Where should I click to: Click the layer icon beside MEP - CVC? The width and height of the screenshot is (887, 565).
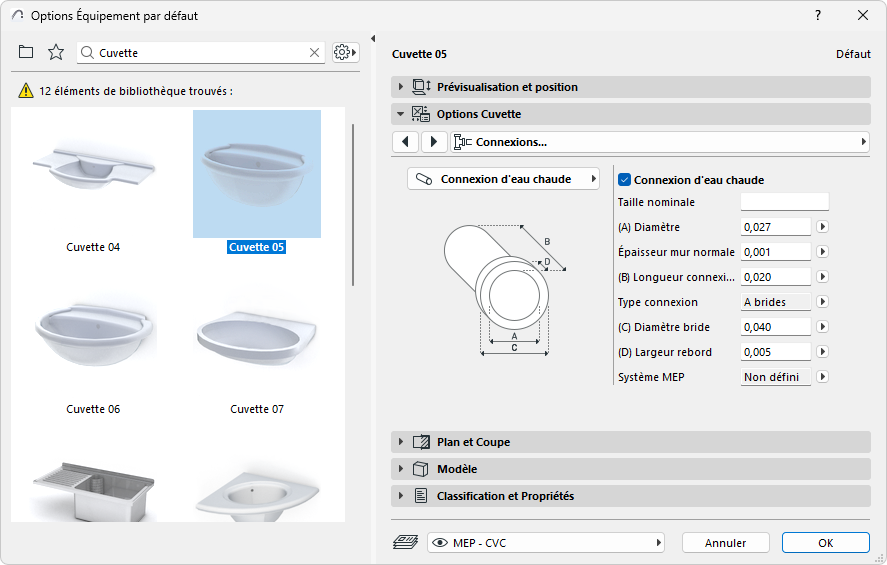tap(405, 542)
